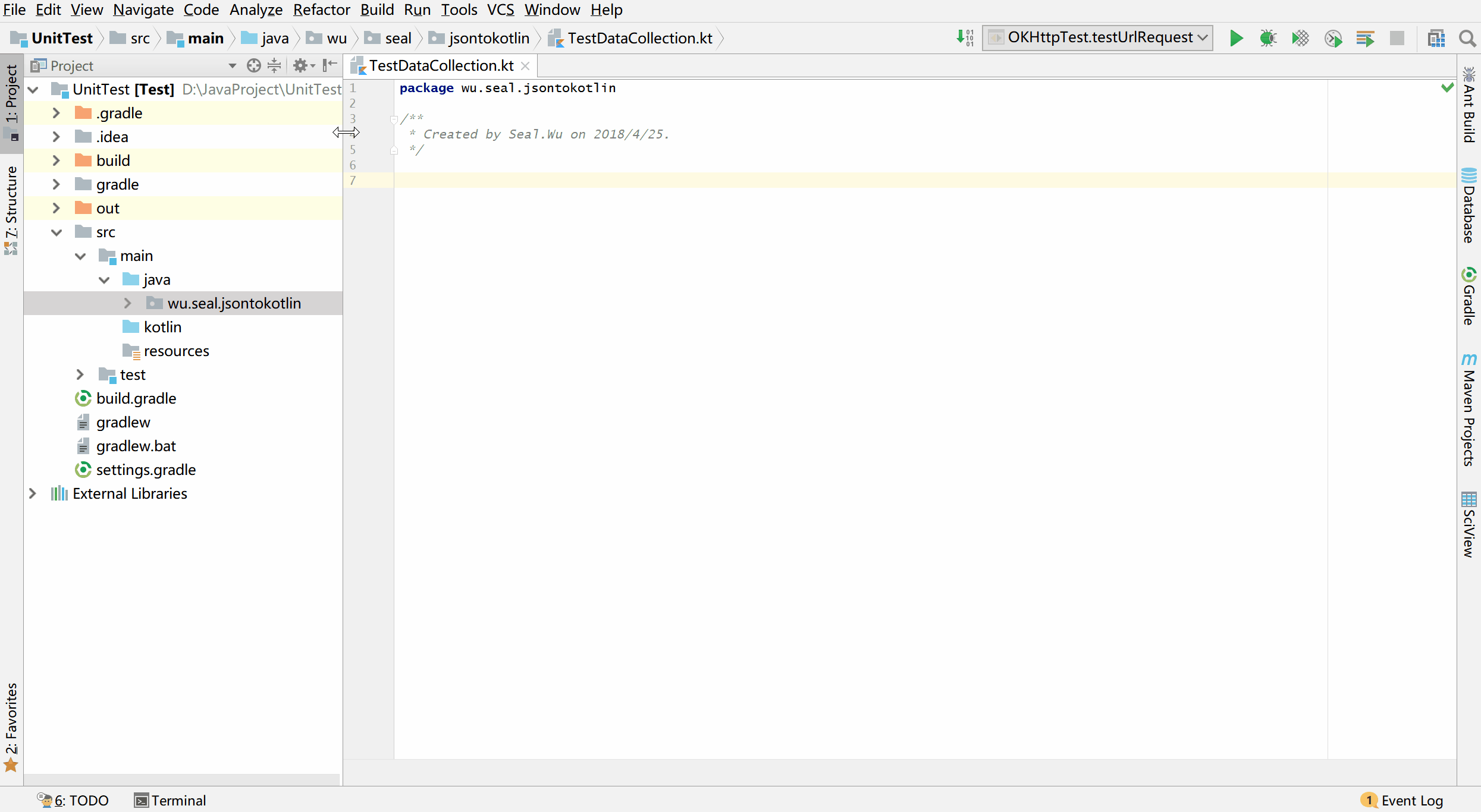Expand the wu.seal.jsontokotlin package
This screenshot has width=1481, height=812.
click(127, 303)
